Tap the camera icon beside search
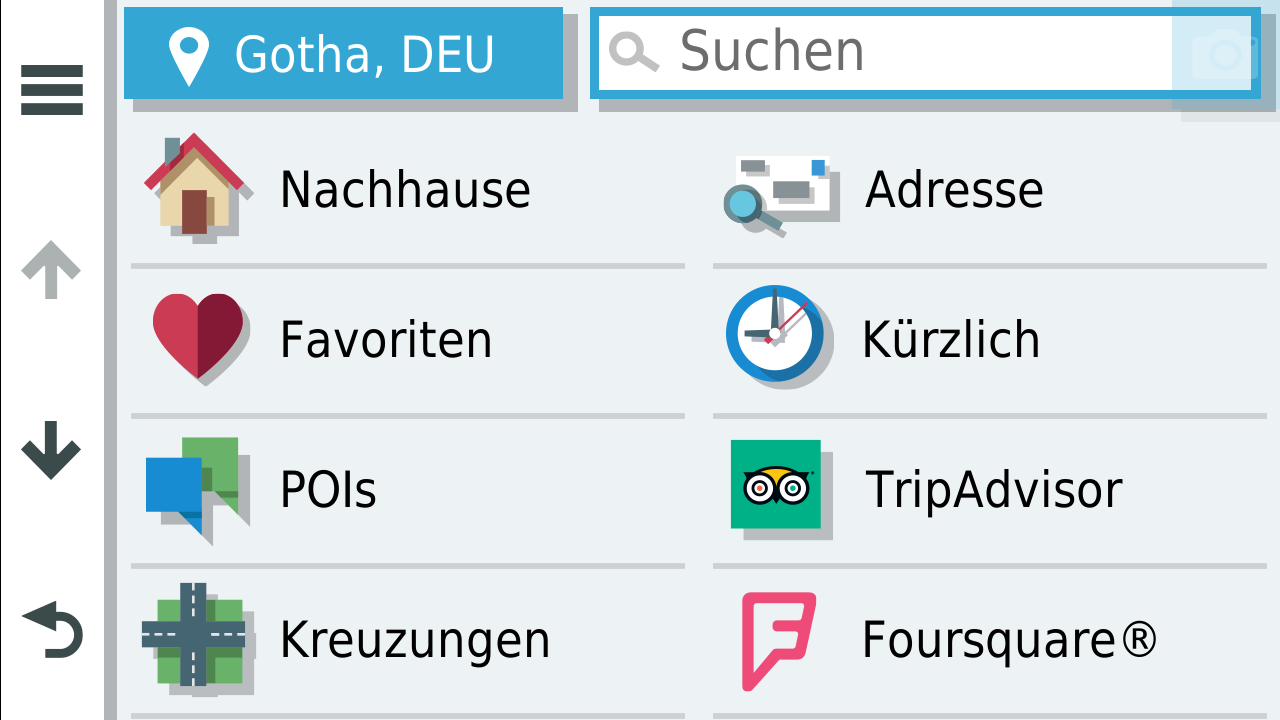The image size is (1280, 720). 1225,53
